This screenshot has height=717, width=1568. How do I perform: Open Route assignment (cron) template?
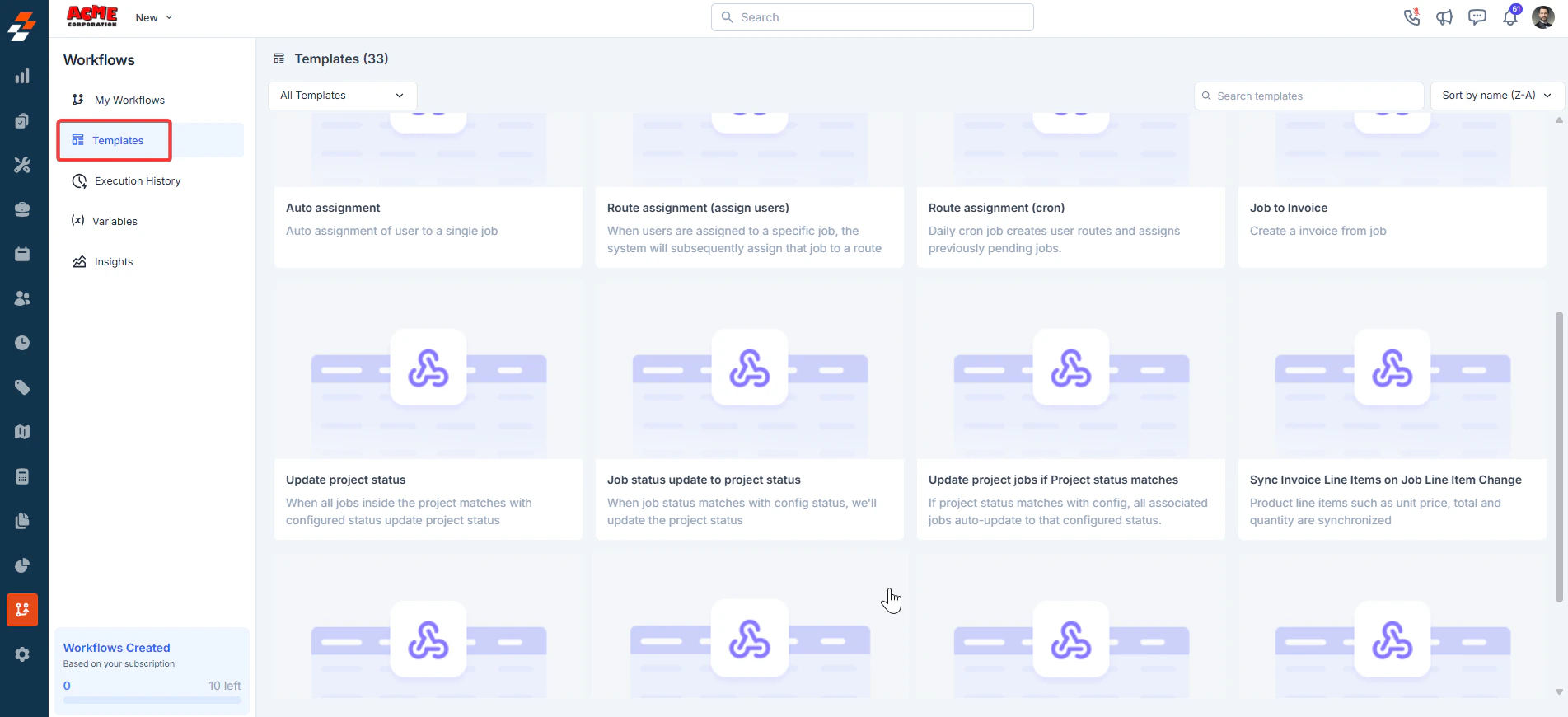pos(996,208)
